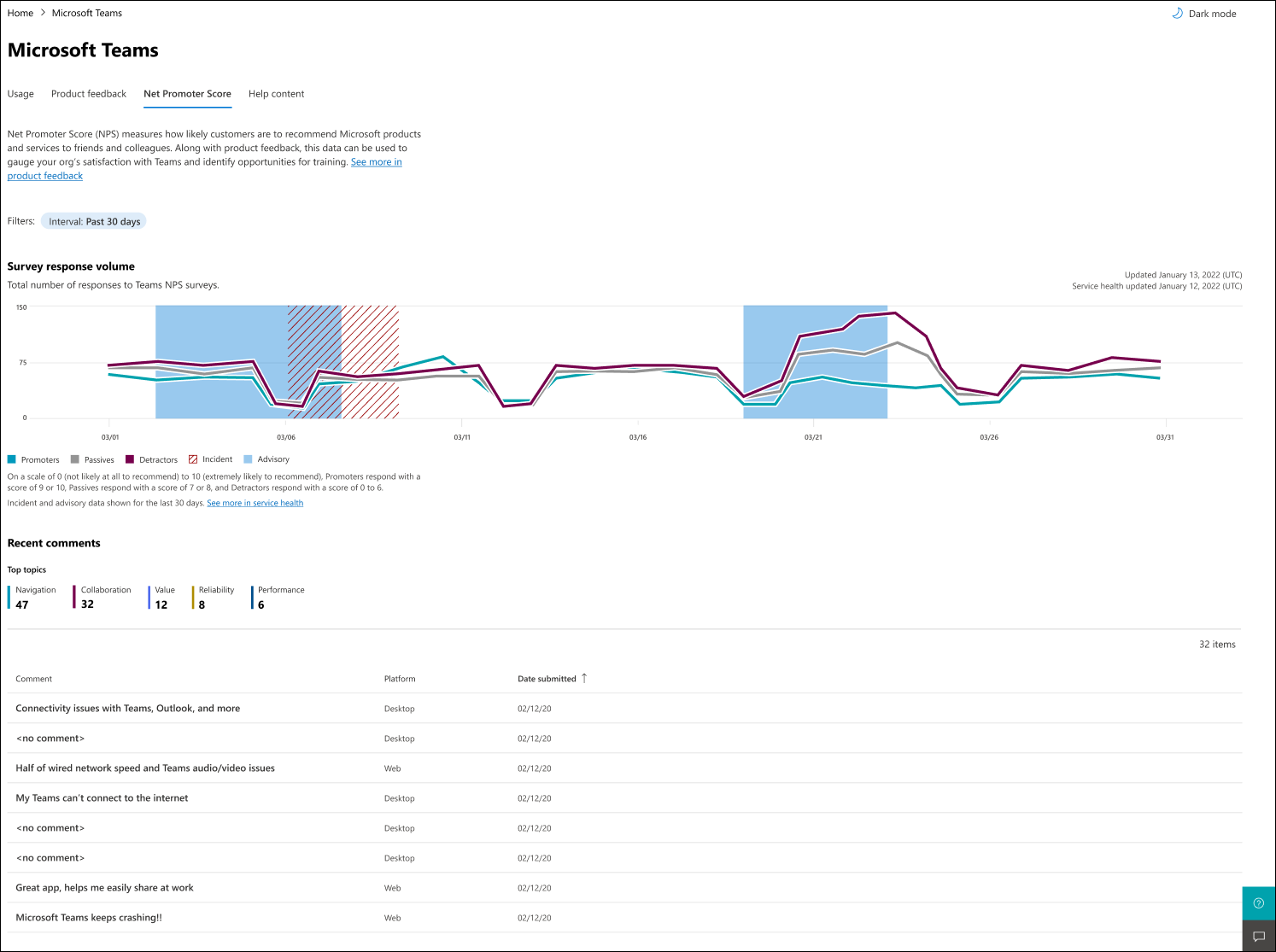Select the Navigation topic with 47

click(32, 597)
